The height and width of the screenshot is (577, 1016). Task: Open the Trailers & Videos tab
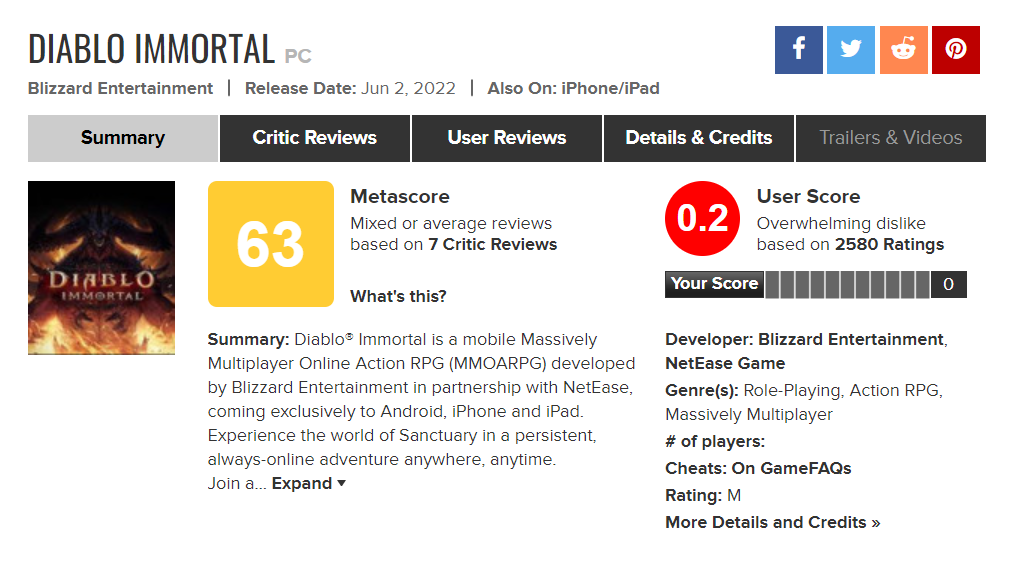click(890, 138)
